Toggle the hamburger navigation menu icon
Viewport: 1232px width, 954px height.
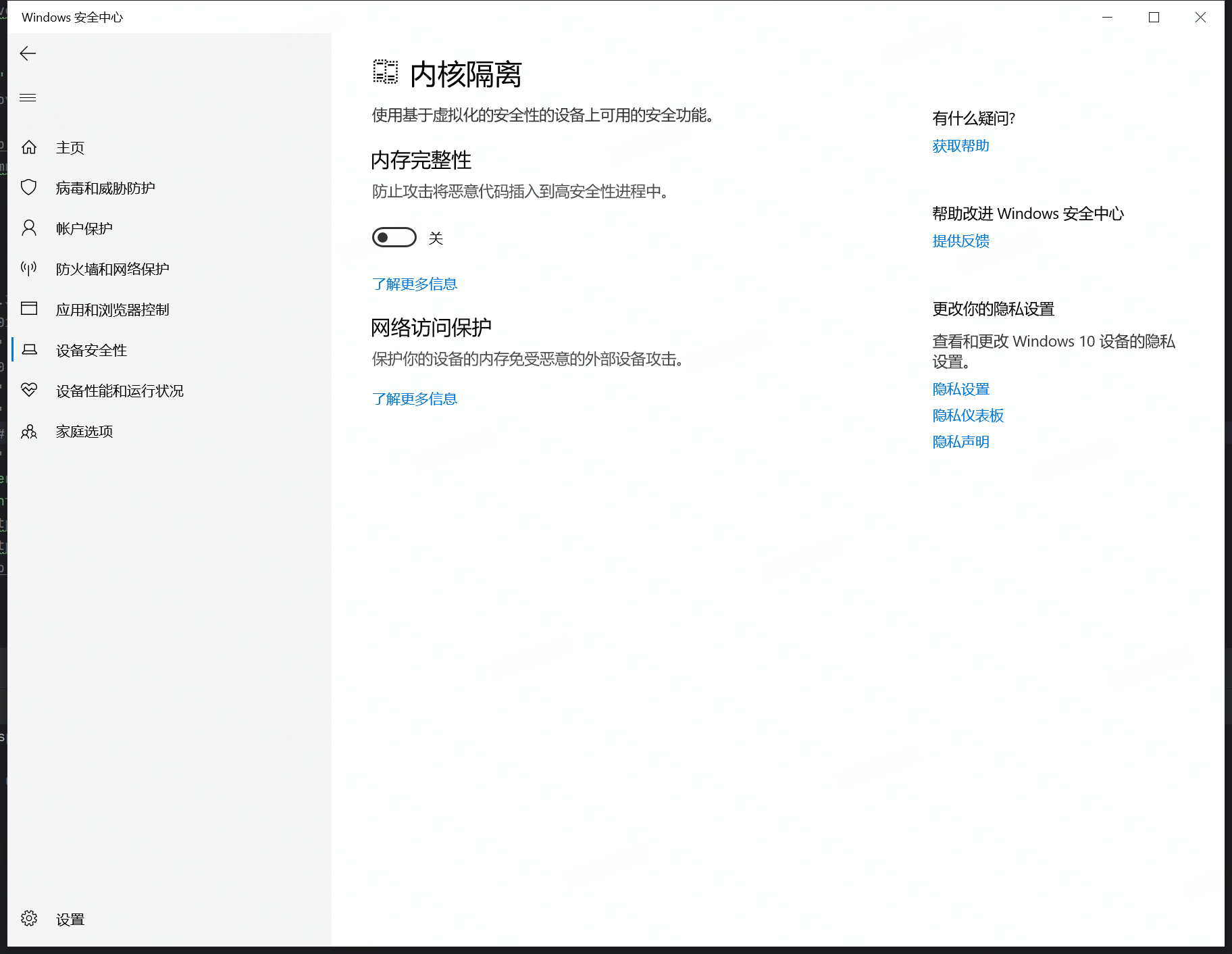pos(28,98)
